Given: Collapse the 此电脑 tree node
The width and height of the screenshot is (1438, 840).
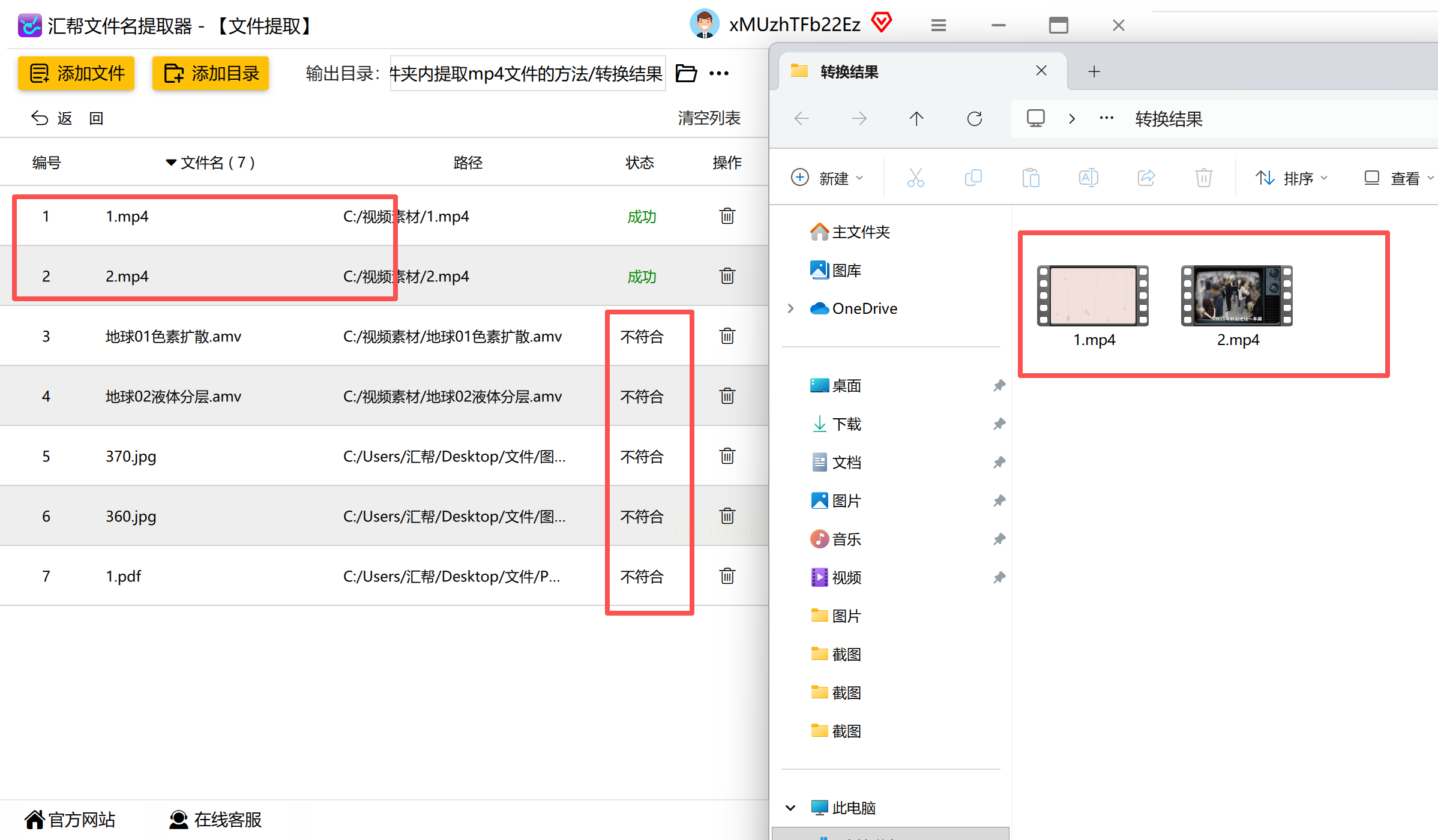Looking at the screenshot, I should click(790, 808).
